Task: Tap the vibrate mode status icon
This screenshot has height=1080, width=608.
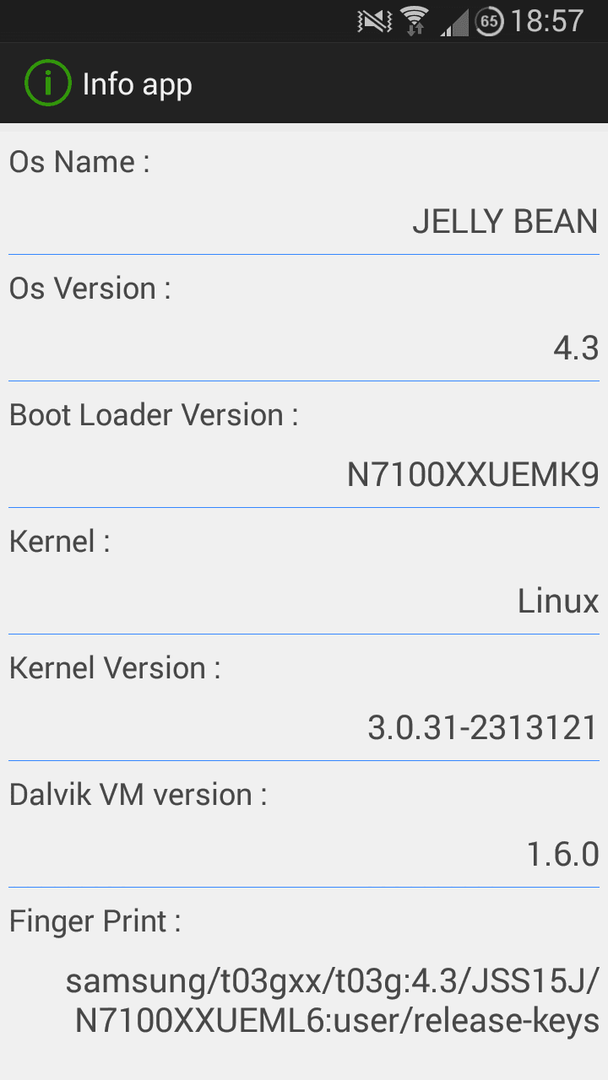Action: (375, 21)
